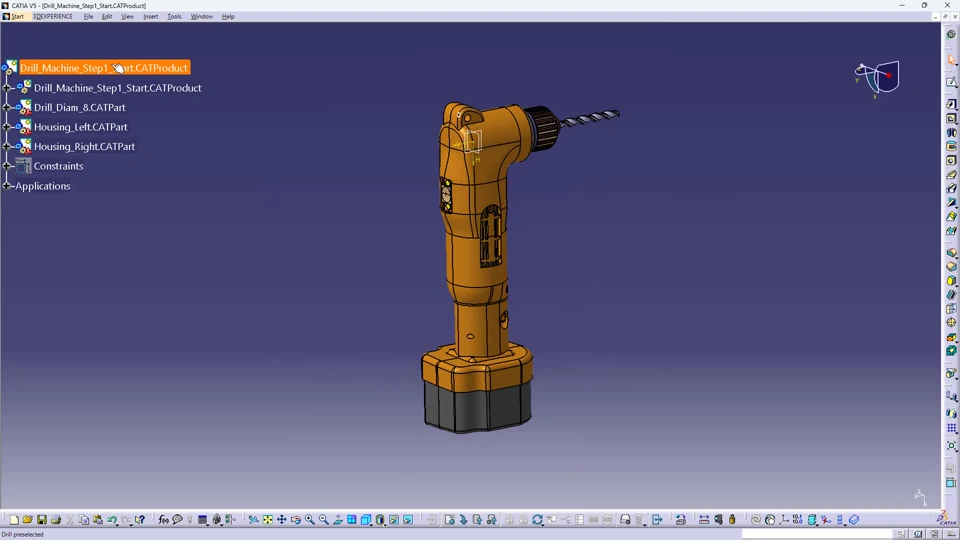Screen dimensions: 960x540
Task: Expand the Constraints node
Action: tap(7, 166)
